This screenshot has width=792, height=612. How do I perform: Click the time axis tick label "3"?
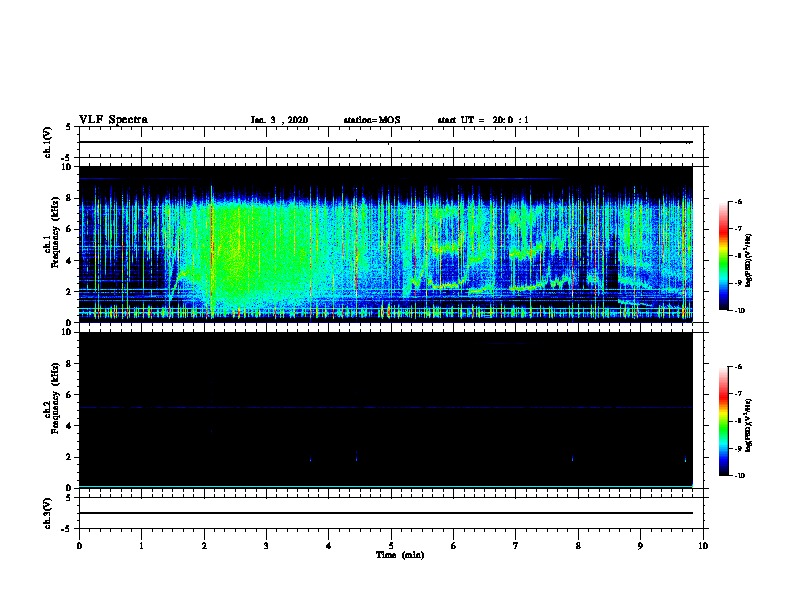(266, 546)
